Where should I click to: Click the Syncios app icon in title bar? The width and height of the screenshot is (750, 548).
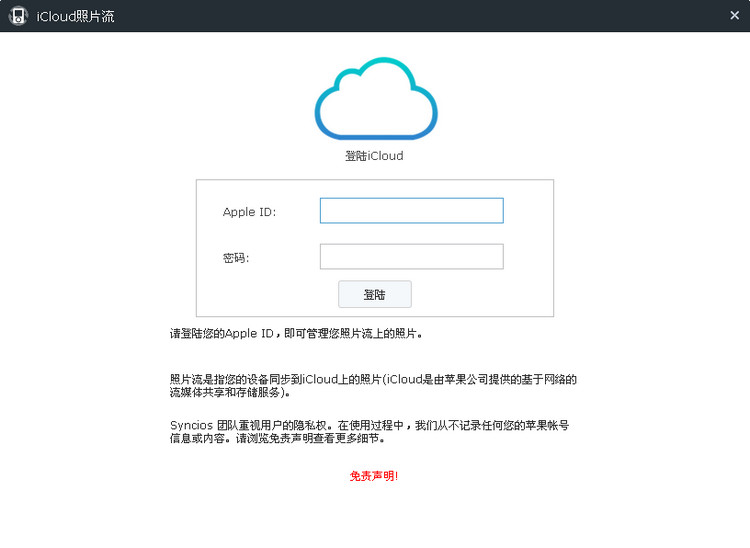tap(18, 16)
